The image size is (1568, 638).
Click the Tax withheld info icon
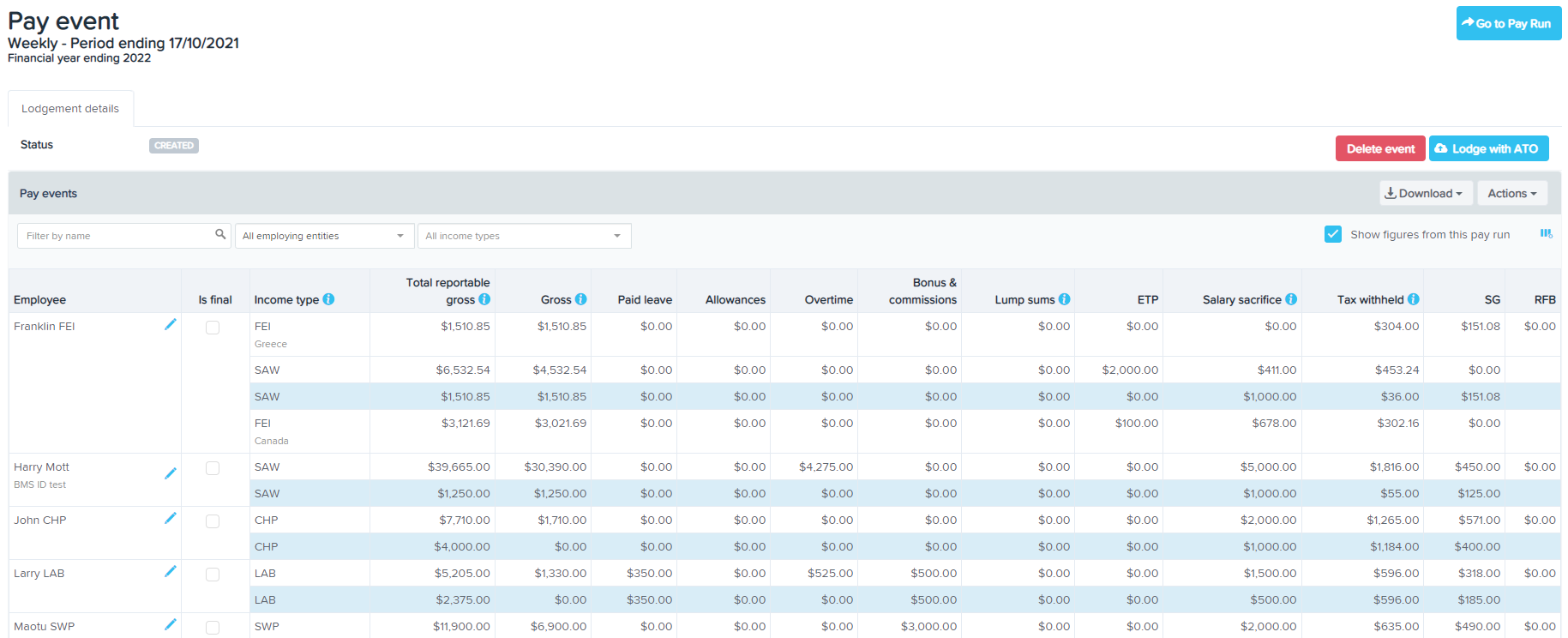1413,299
